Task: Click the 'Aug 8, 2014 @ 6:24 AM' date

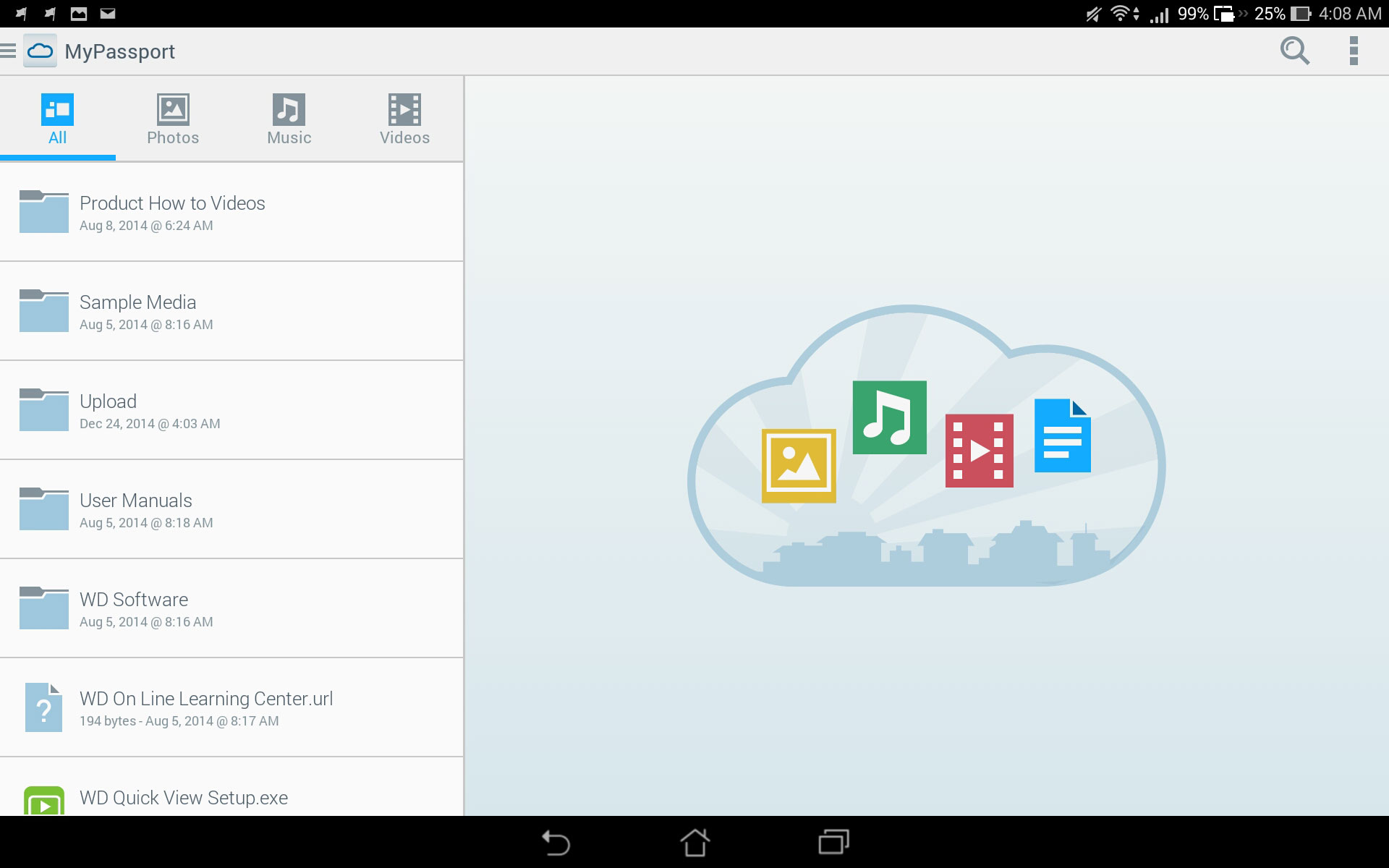Action: coord(146,226)
